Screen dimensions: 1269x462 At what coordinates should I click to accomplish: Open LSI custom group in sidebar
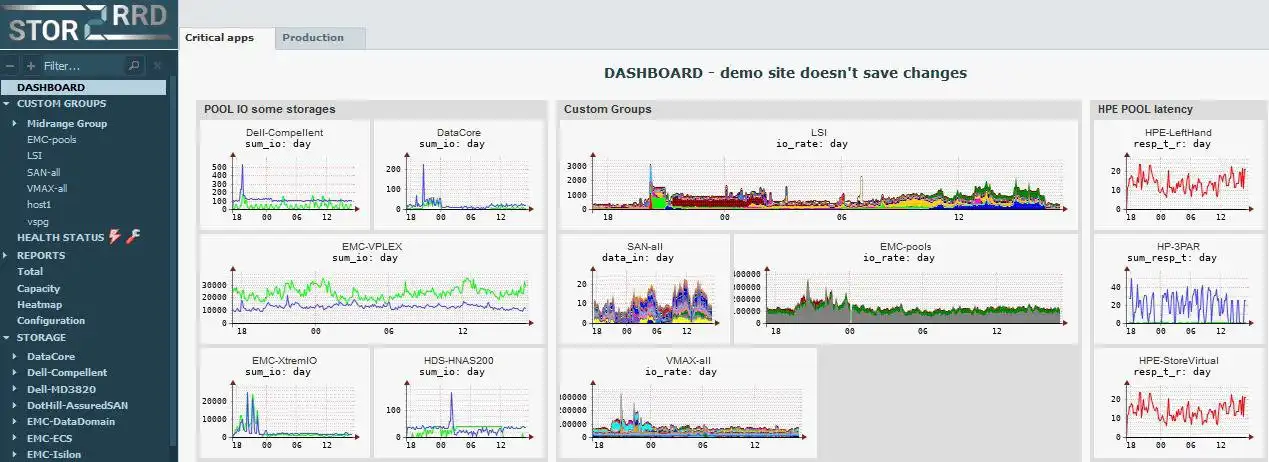pos(35,156)
